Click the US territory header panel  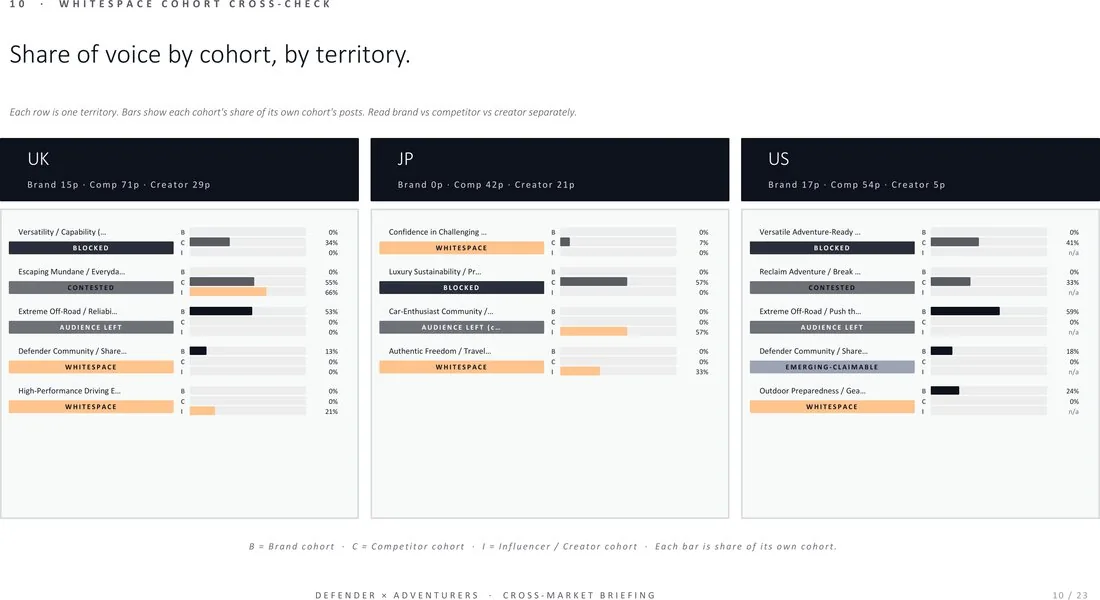coord(920,170)
